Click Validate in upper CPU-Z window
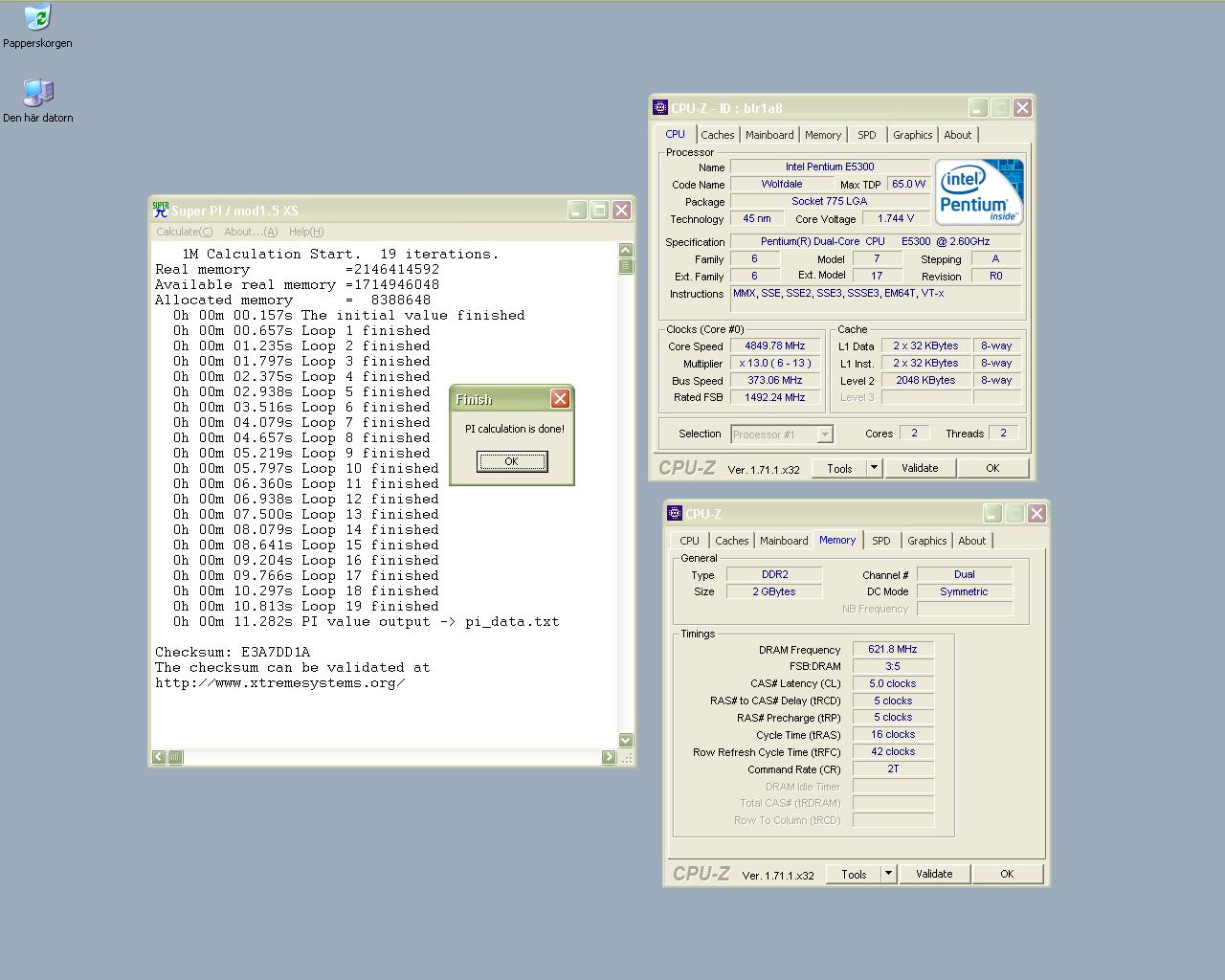 pyautogui.click(x=920, y=468)
